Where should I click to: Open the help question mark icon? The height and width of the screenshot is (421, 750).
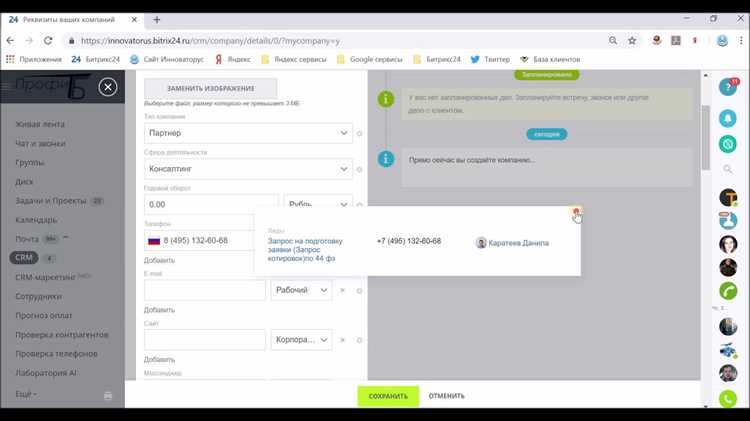pyautogui.click(x=728, y=87)
